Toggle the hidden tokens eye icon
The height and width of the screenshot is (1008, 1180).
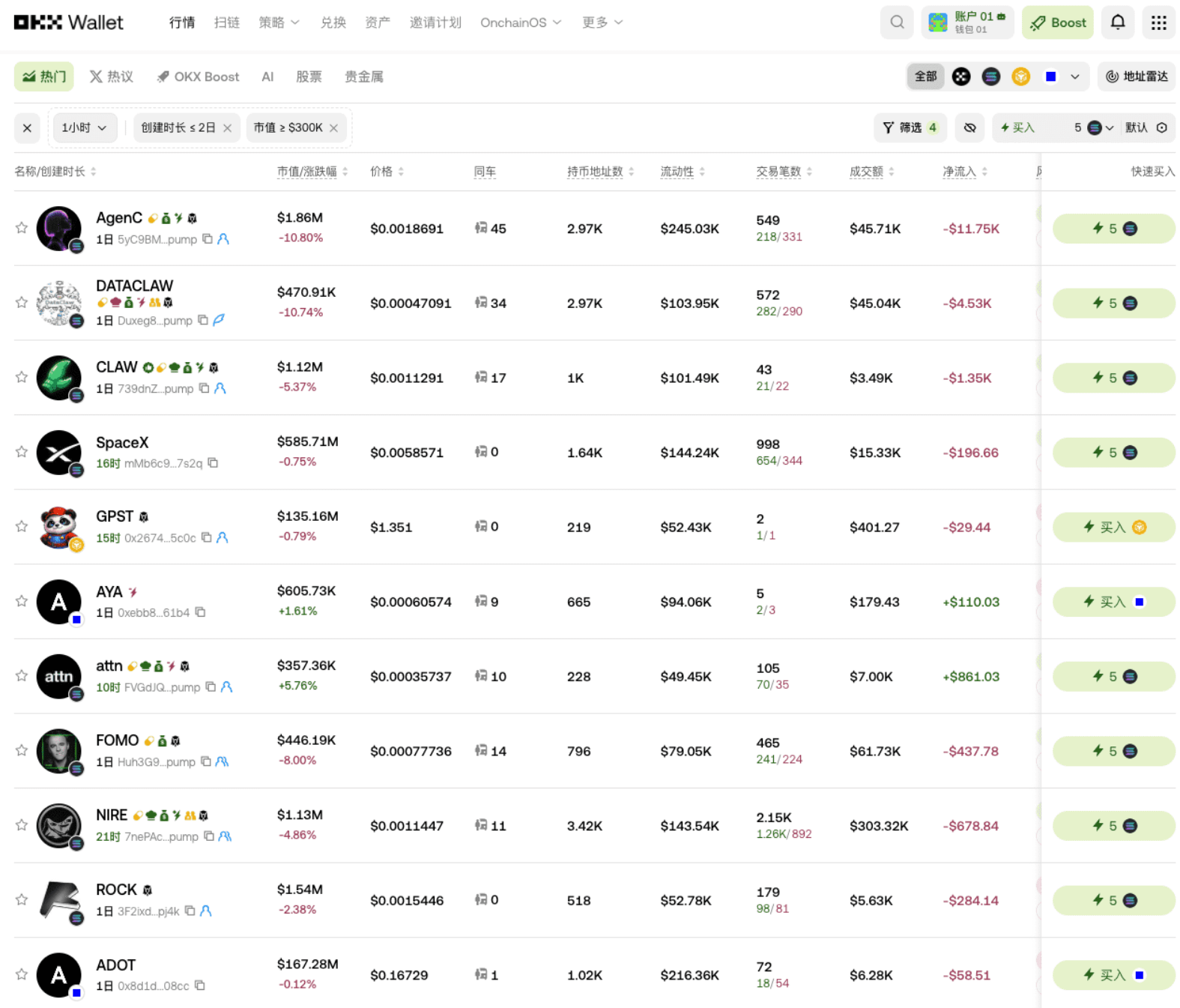click(969, 128)
